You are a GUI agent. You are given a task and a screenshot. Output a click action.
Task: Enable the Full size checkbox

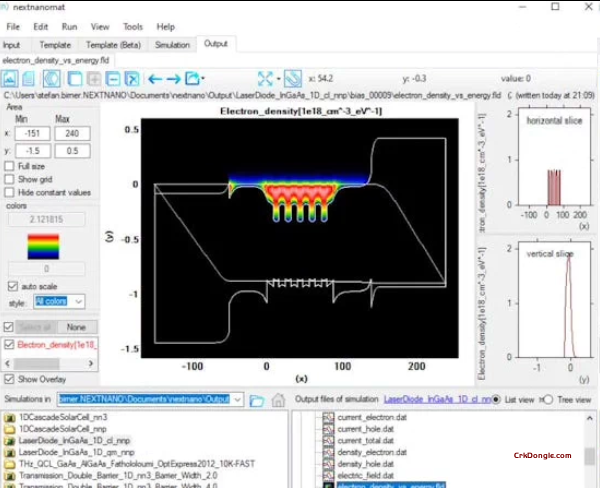[10, 165]
